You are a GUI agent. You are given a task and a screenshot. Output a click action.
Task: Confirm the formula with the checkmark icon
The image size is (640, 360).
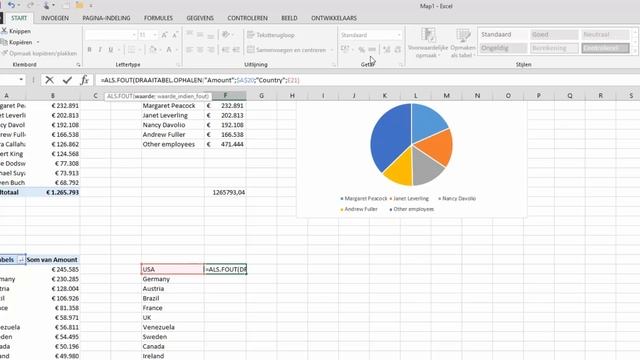click(x=67, y=80)
